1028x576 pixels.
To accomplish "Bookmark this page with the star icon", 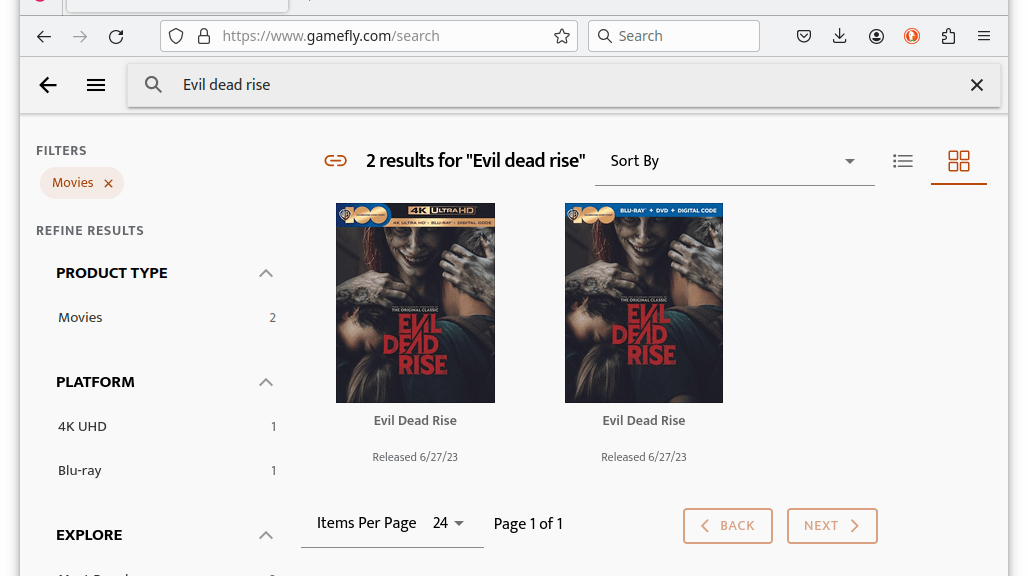I will coord(562,36).
